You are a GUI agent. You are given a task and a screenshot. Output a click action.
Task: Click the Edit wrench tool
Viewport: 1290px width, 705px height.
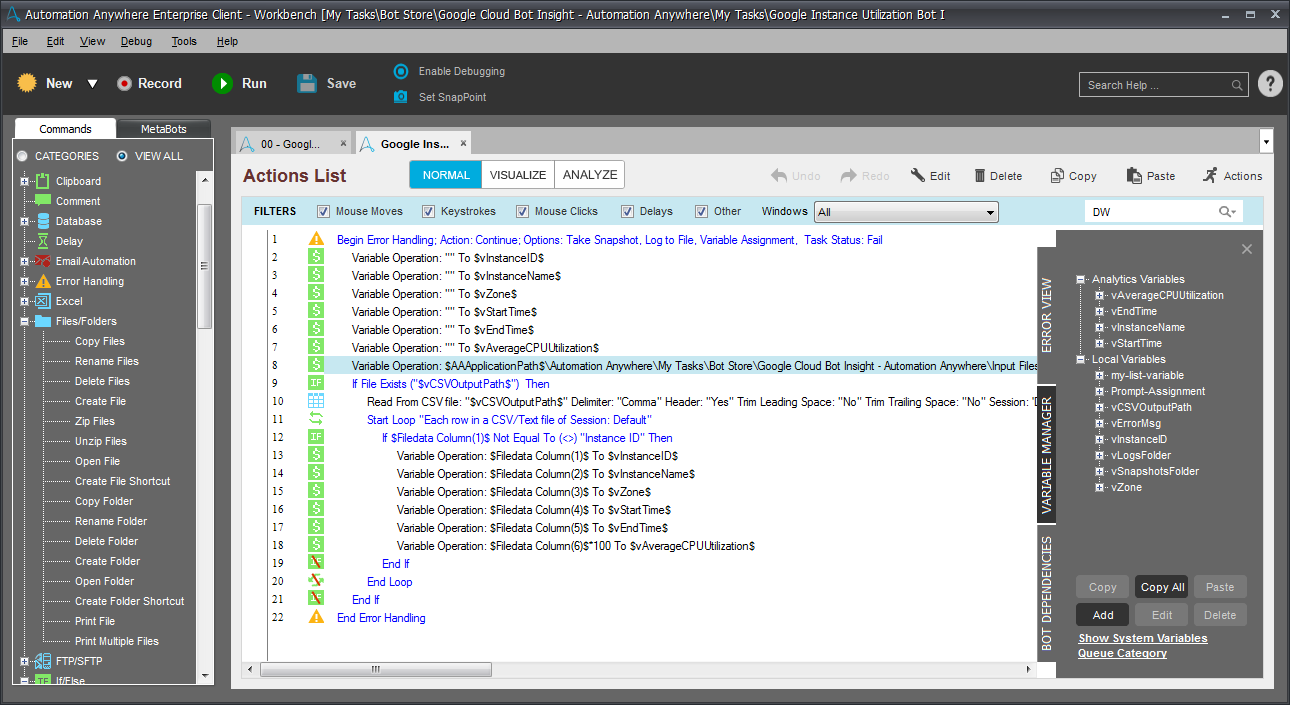pyautogui.click(x=918, y=176)
